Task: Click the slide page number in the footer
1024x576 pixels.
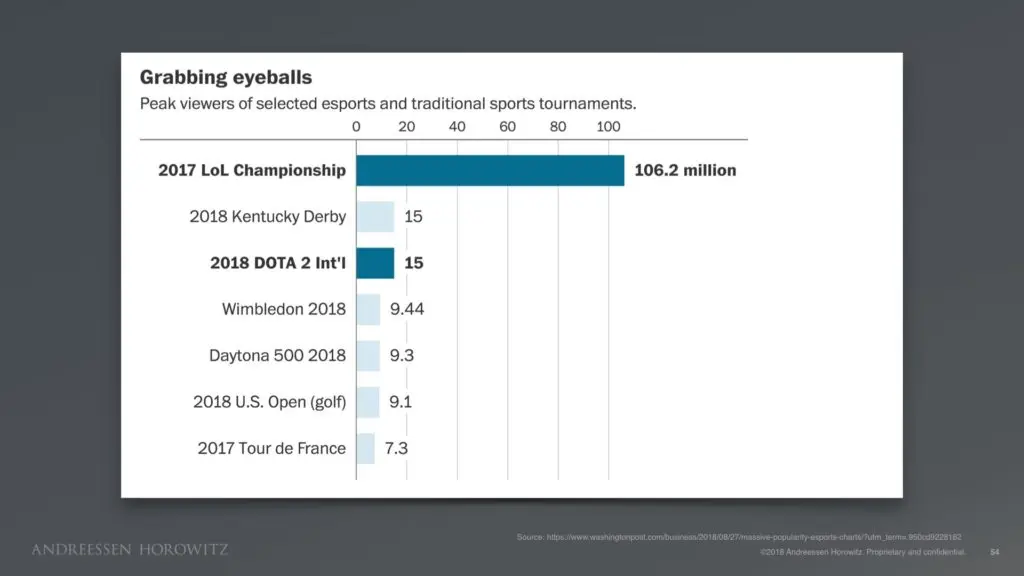Action: tap(995, 552)
